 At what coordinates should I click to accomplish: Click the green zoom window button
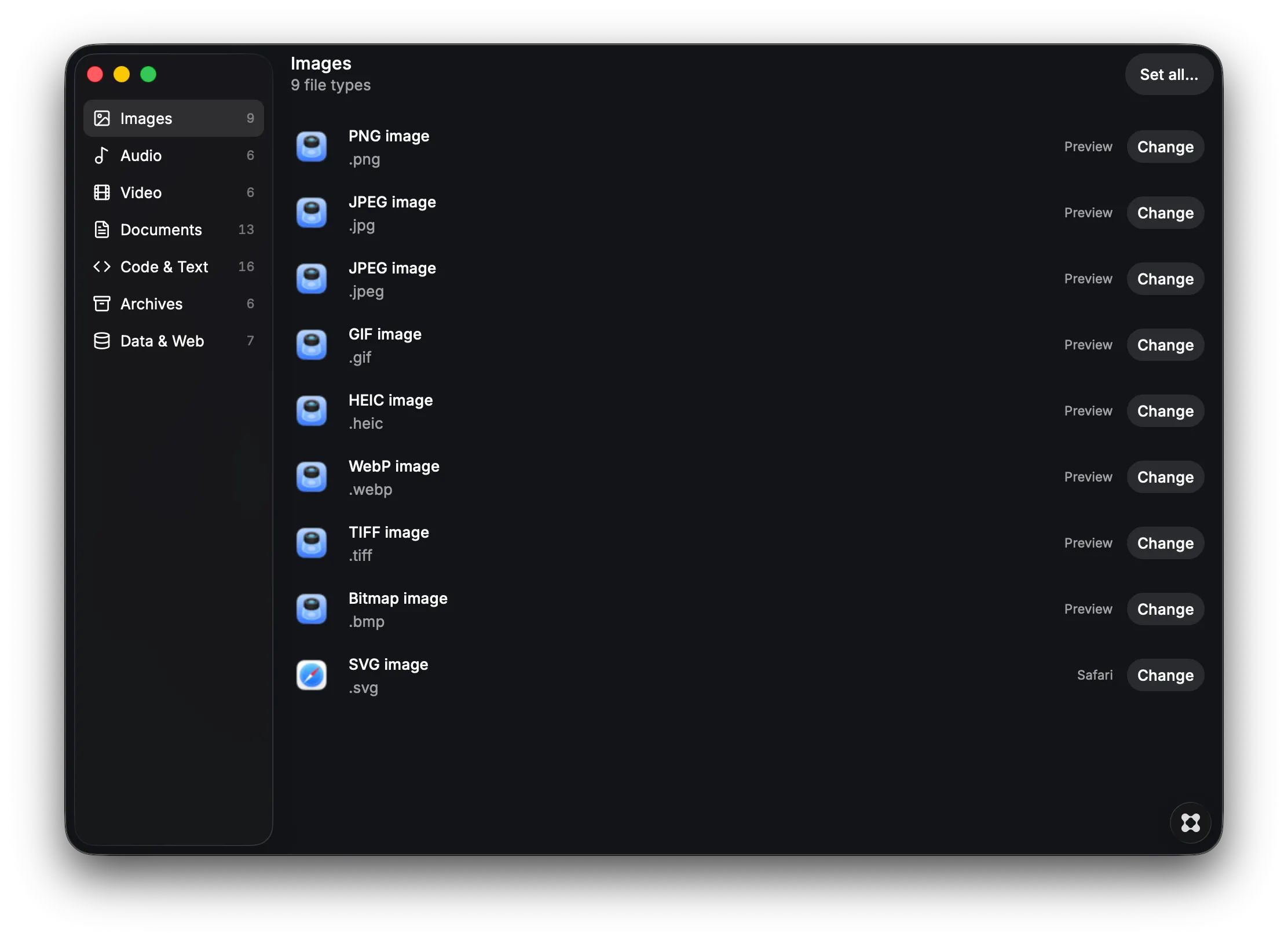pos(148,74)
